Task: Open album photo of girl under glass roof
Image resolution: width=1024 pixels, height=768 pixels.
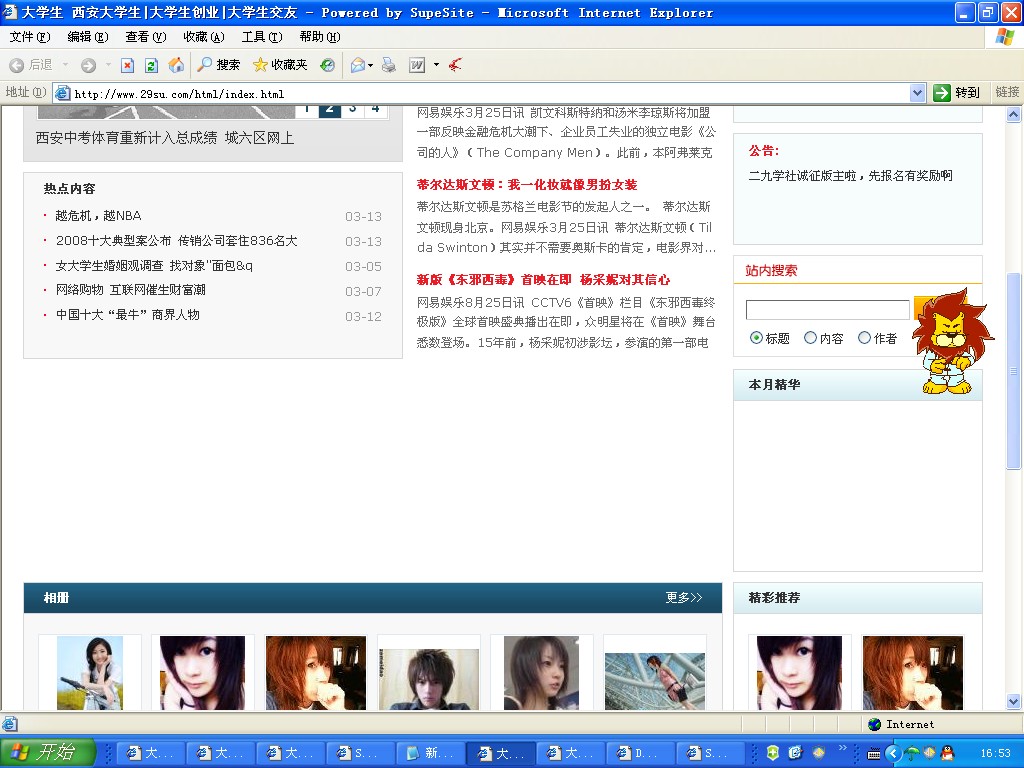Action: [655, 681]
